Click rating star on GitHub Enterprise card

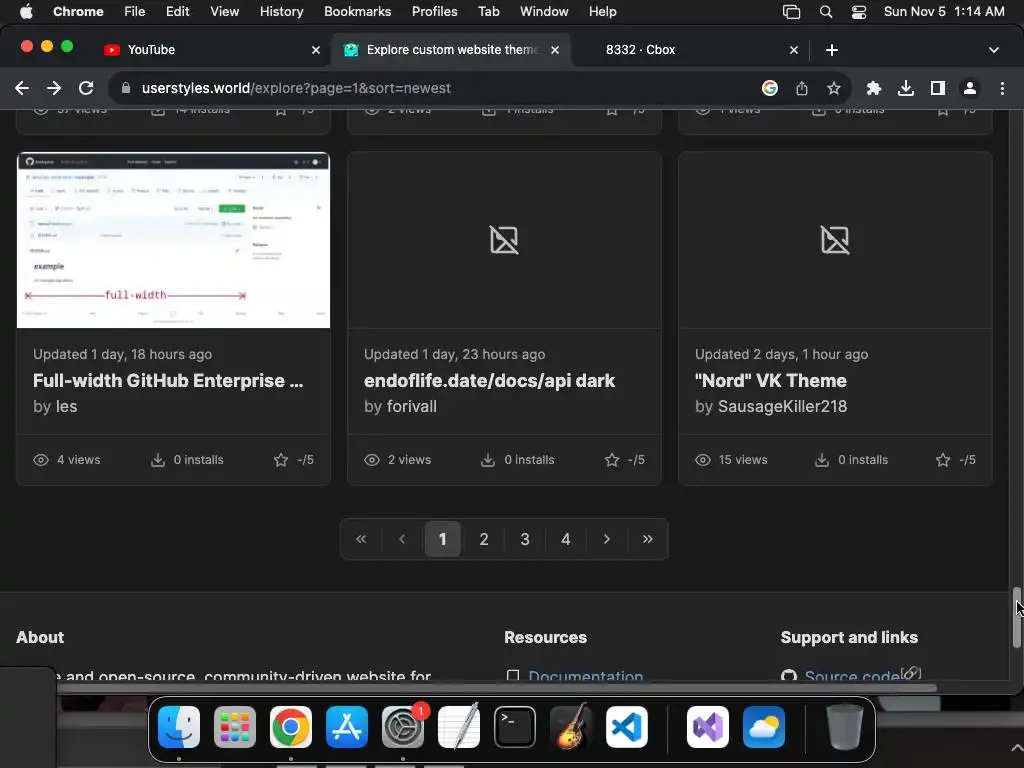(281, 460)
